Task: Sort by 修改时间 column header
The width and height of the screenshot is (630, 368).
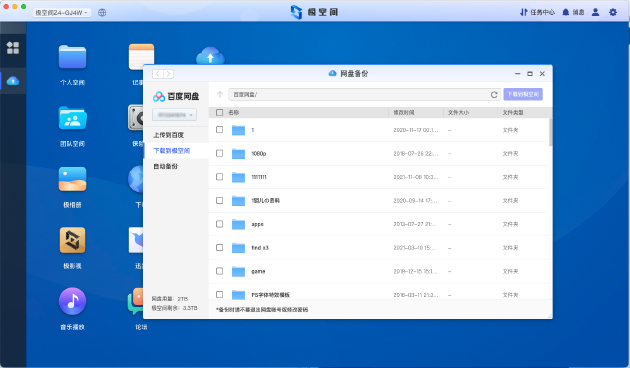Action: (x=403, y=112)
